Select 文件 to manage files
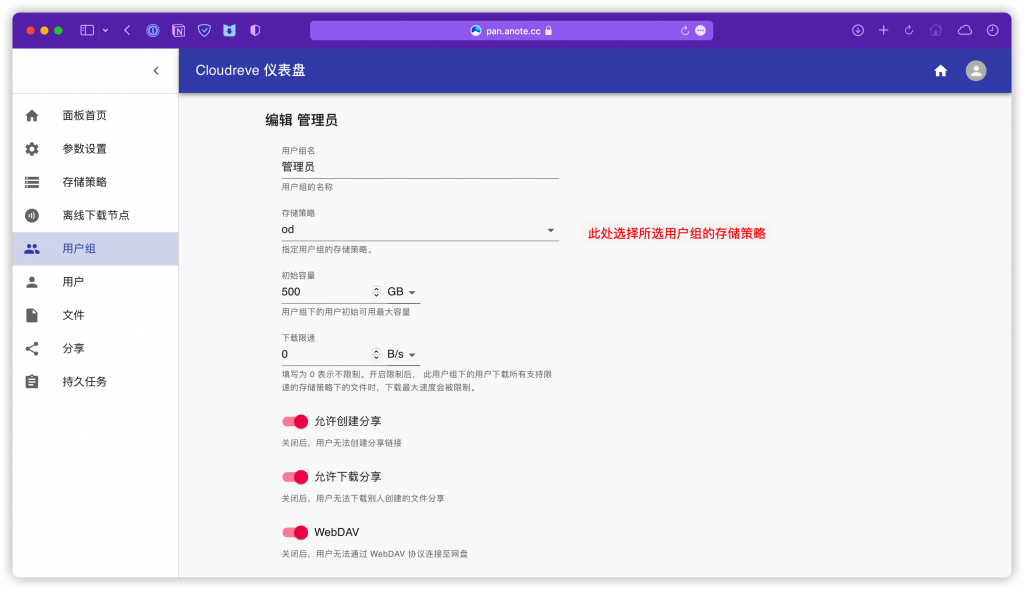This screenshot has height=590, width=1024. click(x=70, y=314)
